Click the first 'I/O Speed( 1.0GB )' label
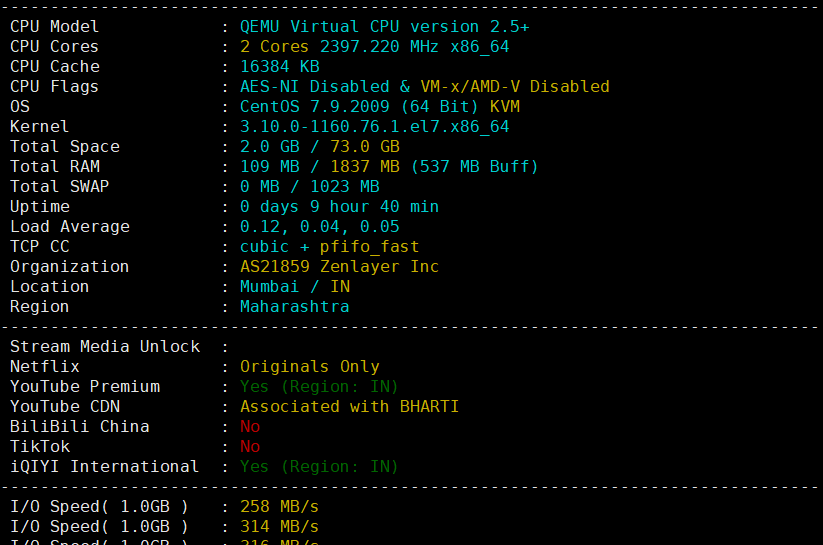 [99, 507]
